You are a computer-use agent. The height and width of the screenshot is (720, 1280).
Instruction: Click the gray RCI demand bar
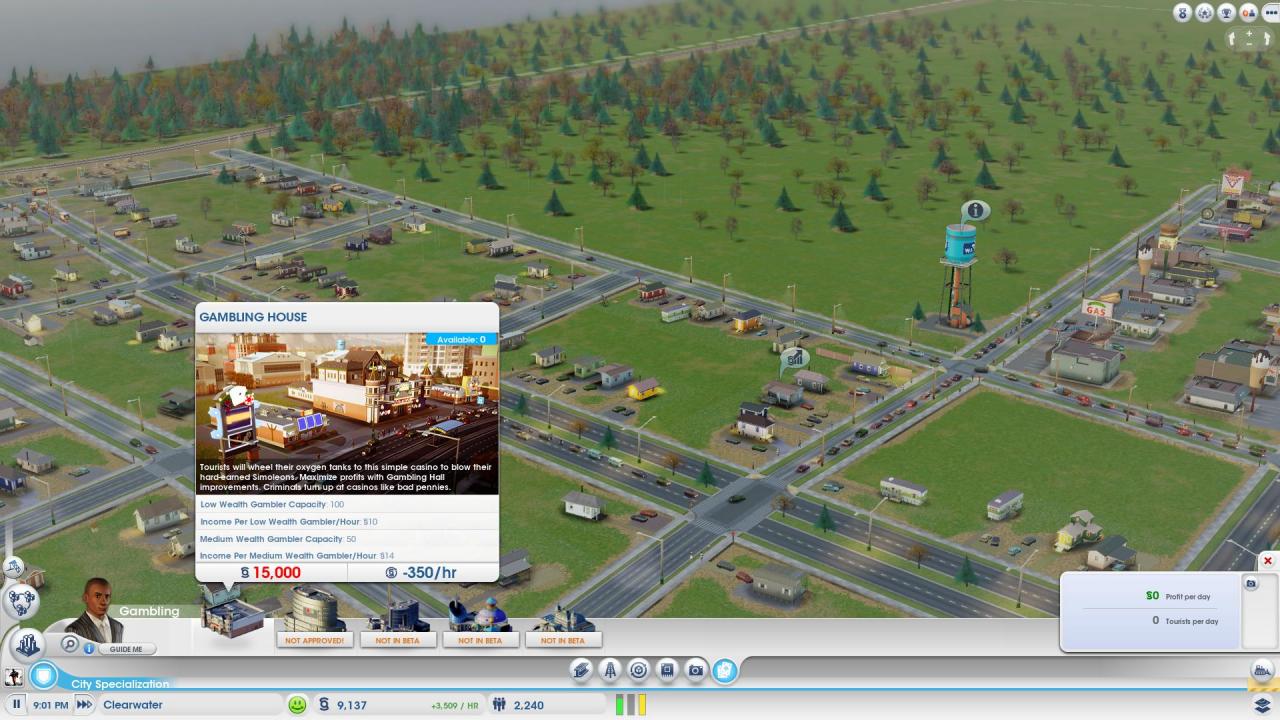pos(631,705)
